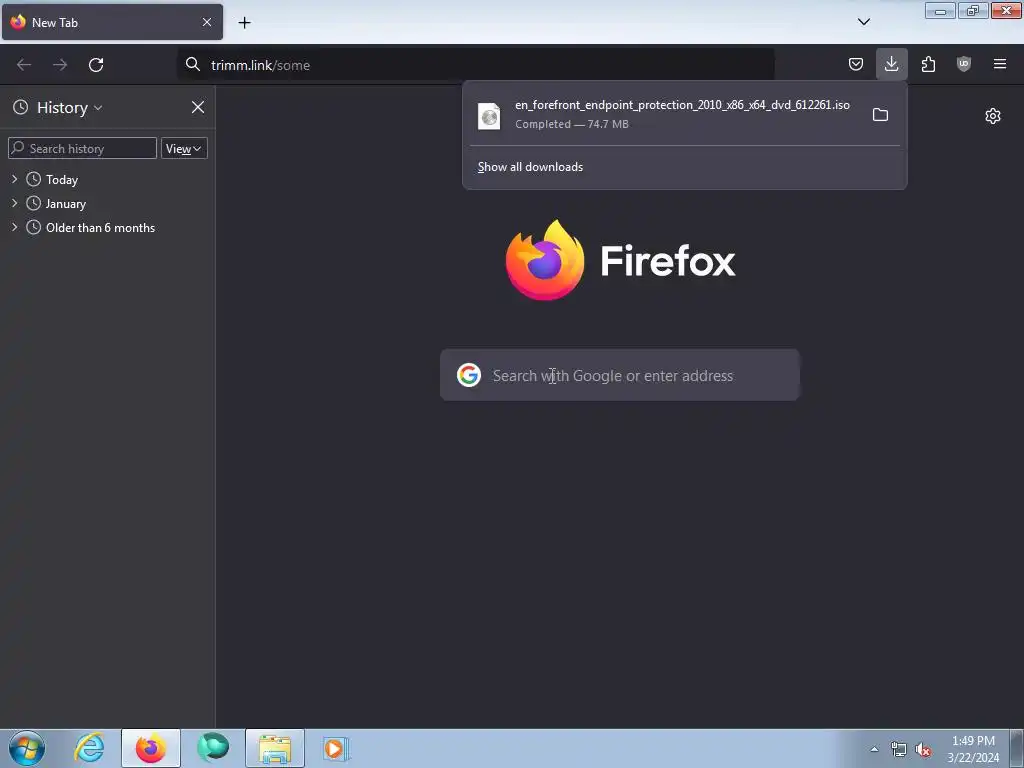Click the muted volume tray icon
Image resolution: width=1024 pixels, height=768 pixels.
(x=923, y=750)
